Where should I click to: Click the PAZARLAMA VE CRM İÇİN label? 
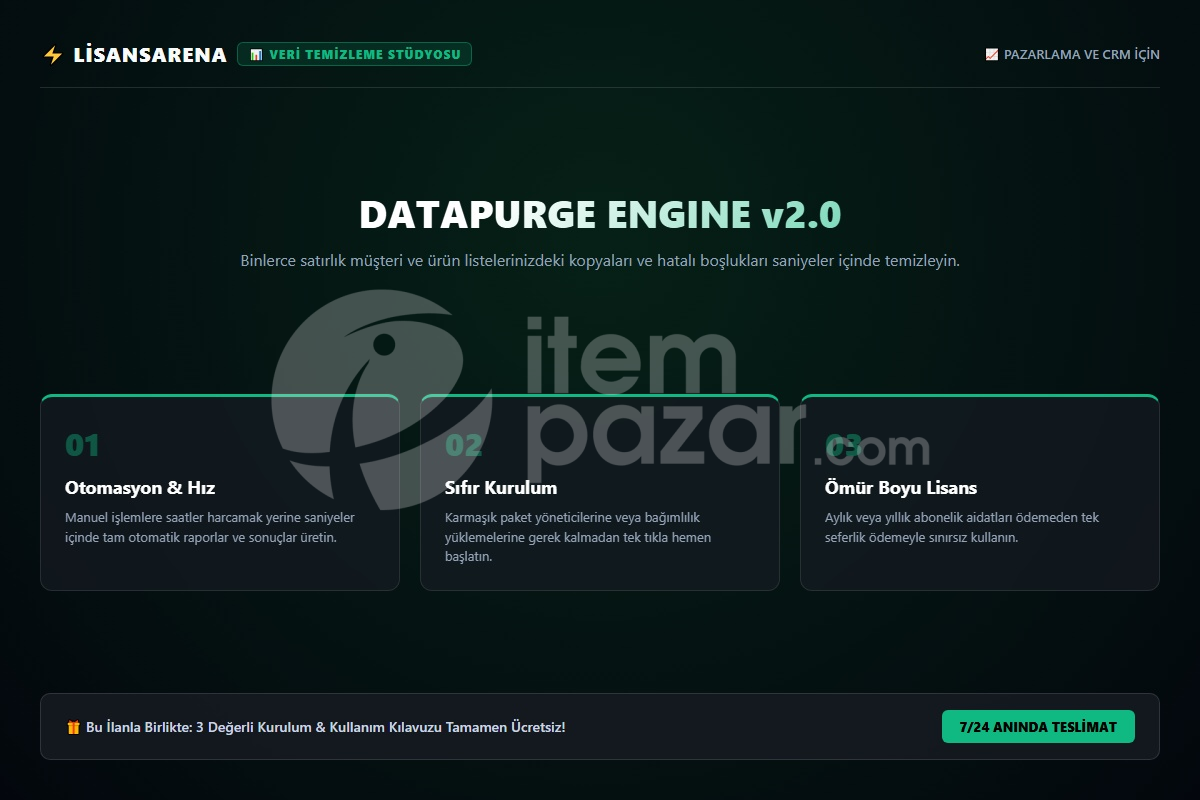[x=1081, y=55]
